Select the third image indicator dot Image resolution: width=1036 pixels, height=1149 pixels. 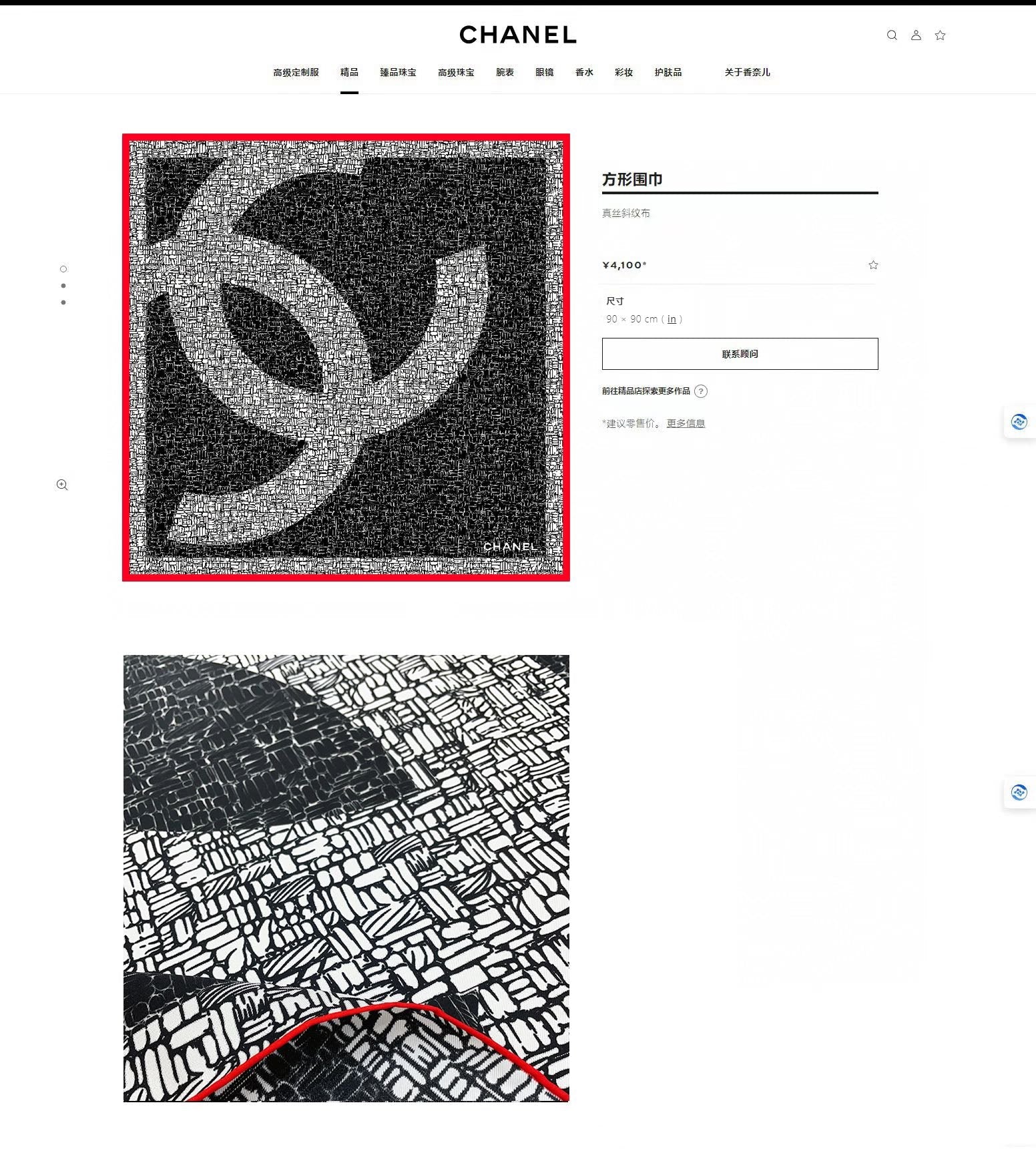(63, 302)
